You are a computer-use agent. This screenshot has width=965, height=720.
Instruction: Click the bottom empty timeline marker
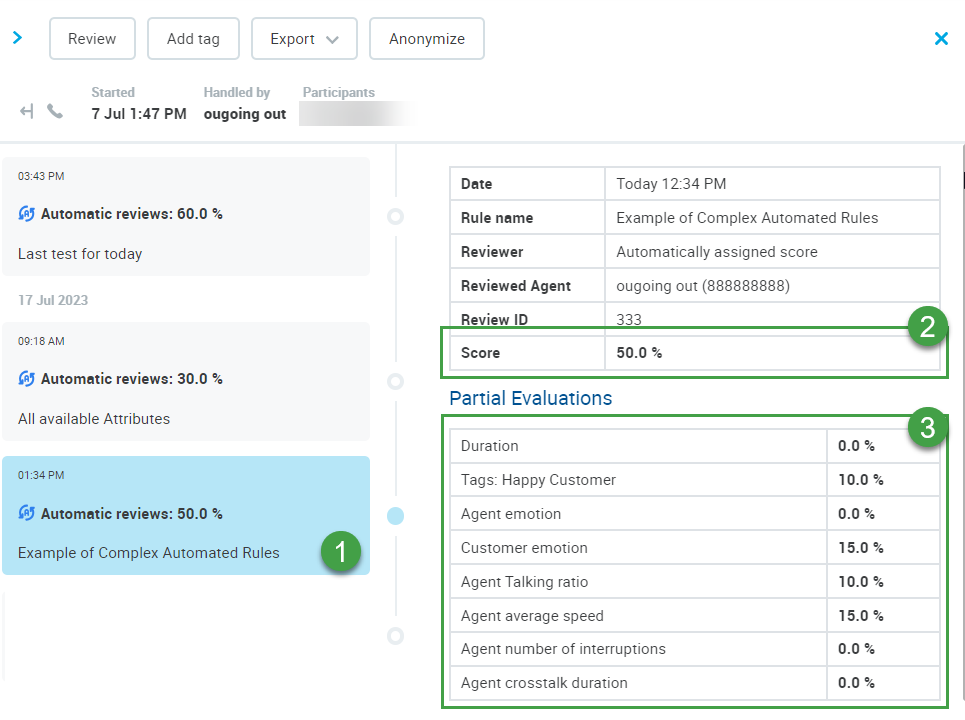click(x=396, y=636)
